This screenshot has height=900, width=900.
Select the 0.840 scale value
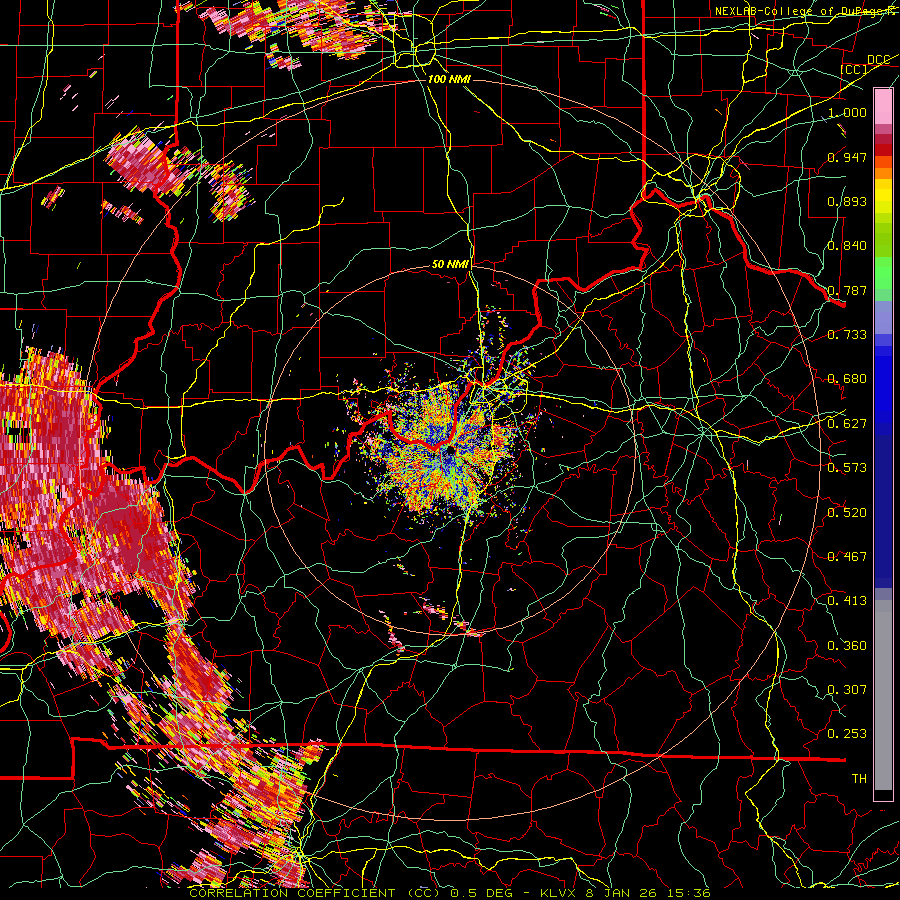pyautogui.click(x=847, y=246)
